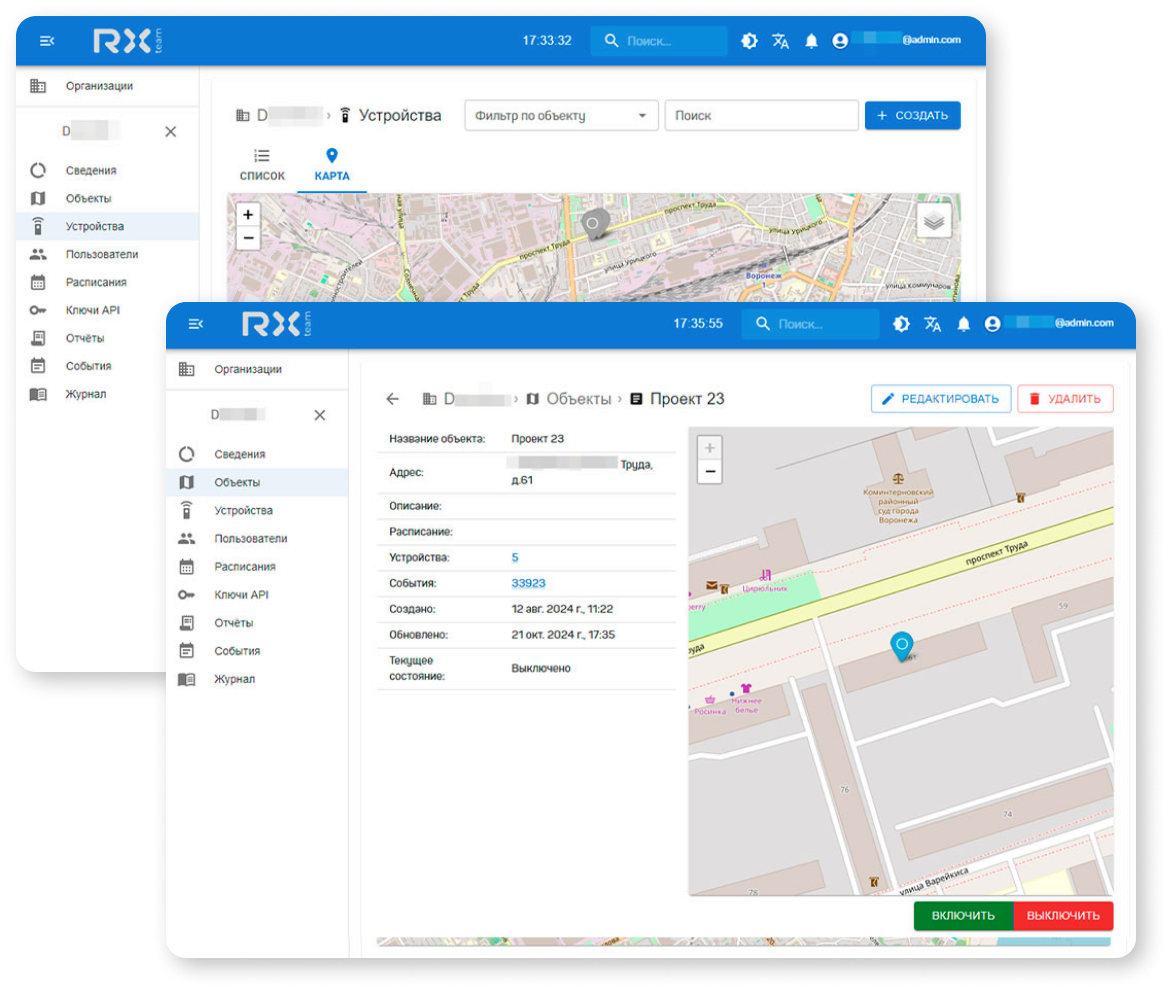1168x990 pixels.
Task: Click the blue location pin on map
Action: coord(901,647)
